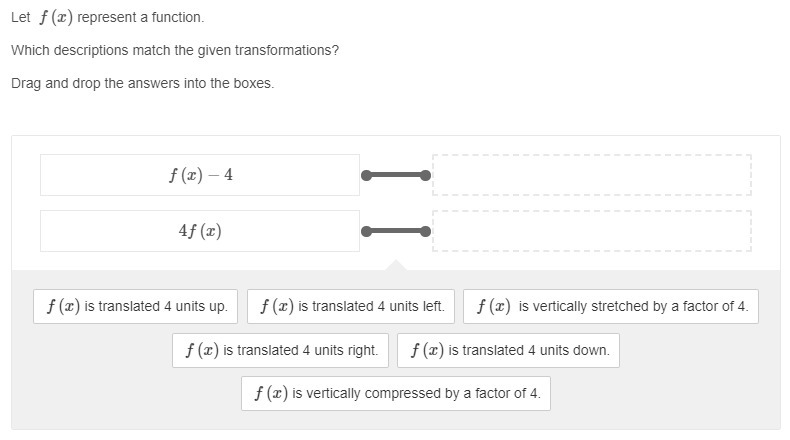Select 'vertically stretched by a factor of 4' tile
The width and height of the screenshot is (790, 440).
pyautogui.click(x=611, y=306)
